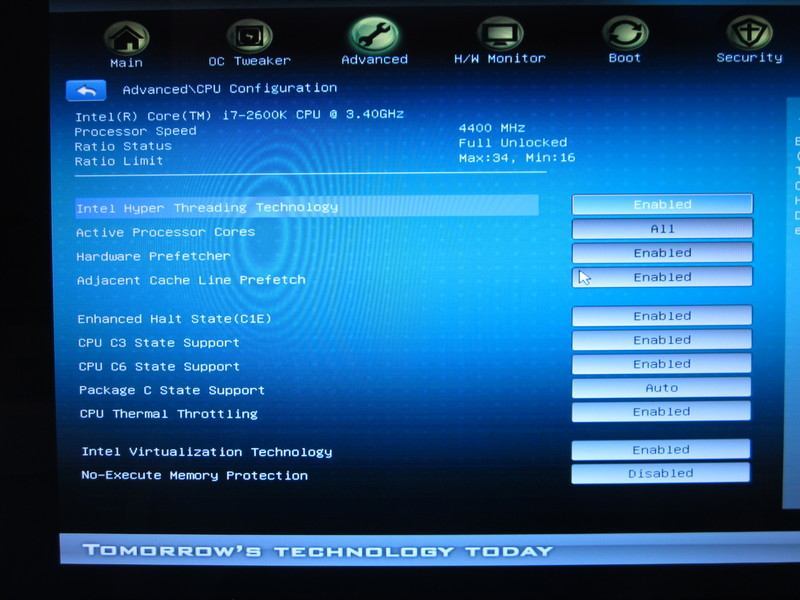Open Package C State Support 'Auto' dropdown
This screenshot has height=600, width=800.
coord(661,388)
